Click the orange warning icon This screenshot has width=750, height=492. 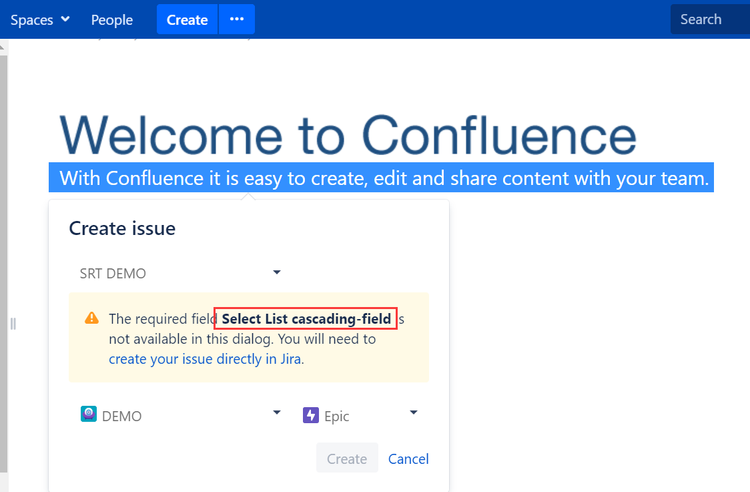tap(92, 318)
